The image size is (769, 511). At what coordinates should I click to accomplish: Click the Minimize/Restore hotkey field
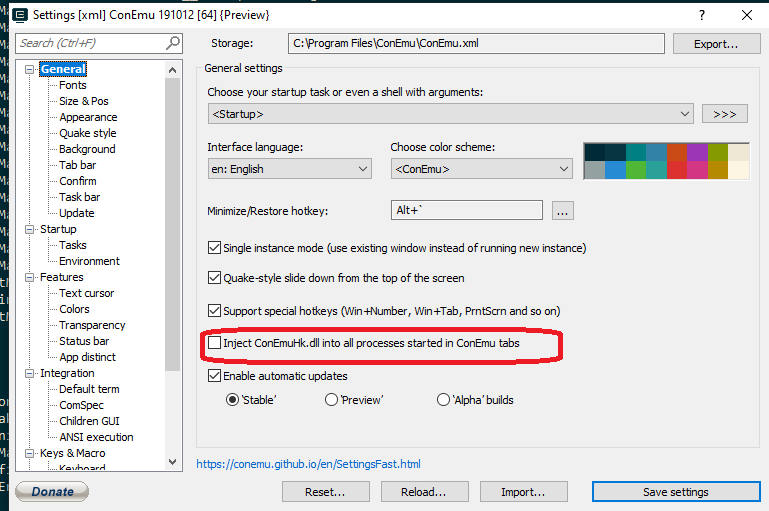466,210
